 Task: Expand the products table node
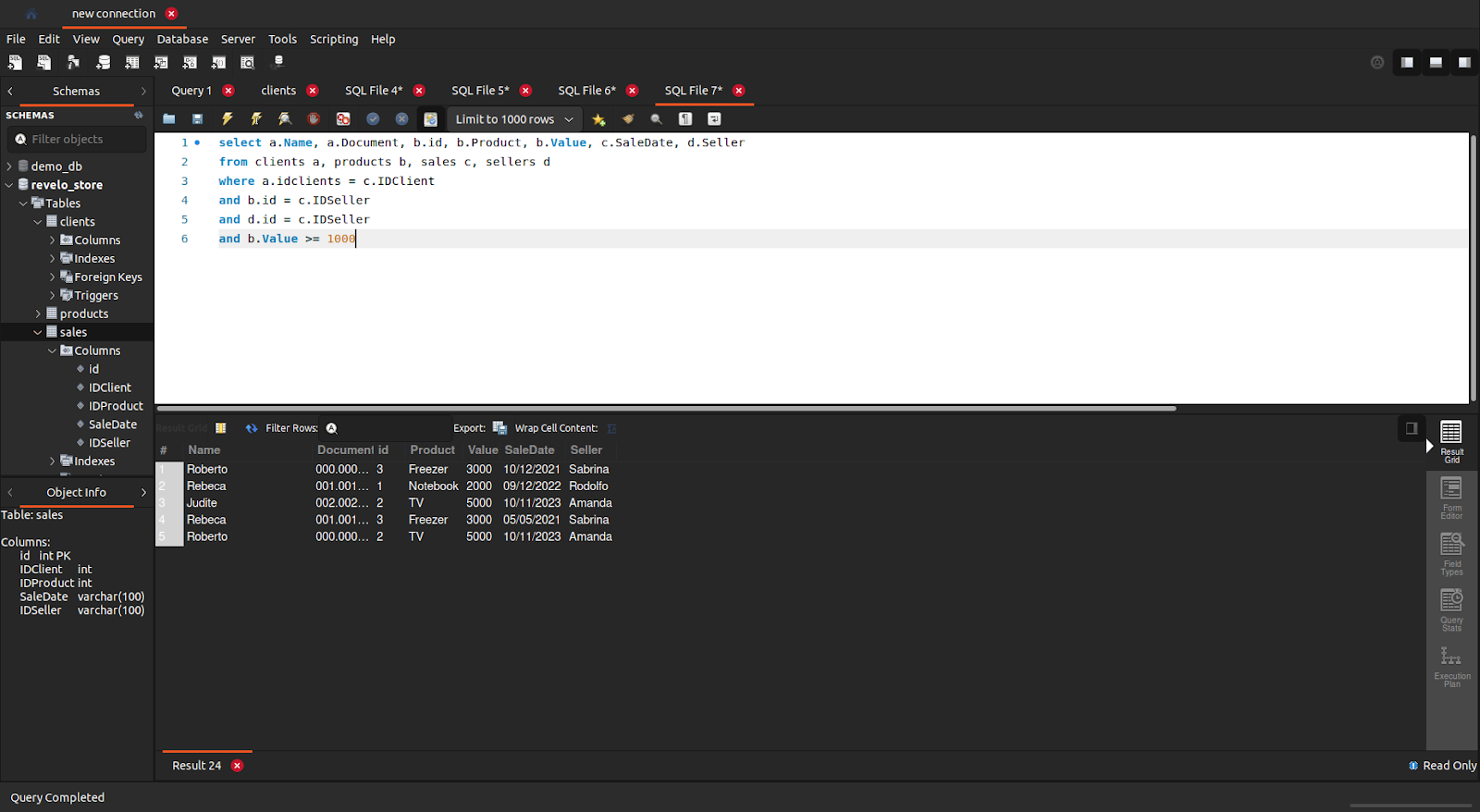click(x=38, y=314)
